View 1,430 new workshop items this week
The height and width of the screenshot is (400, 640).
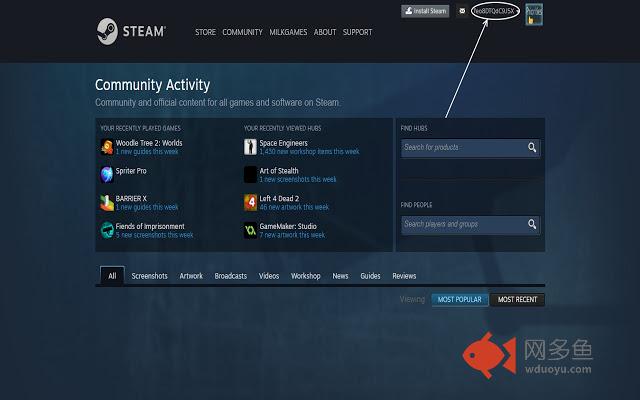tap(309, 151)
